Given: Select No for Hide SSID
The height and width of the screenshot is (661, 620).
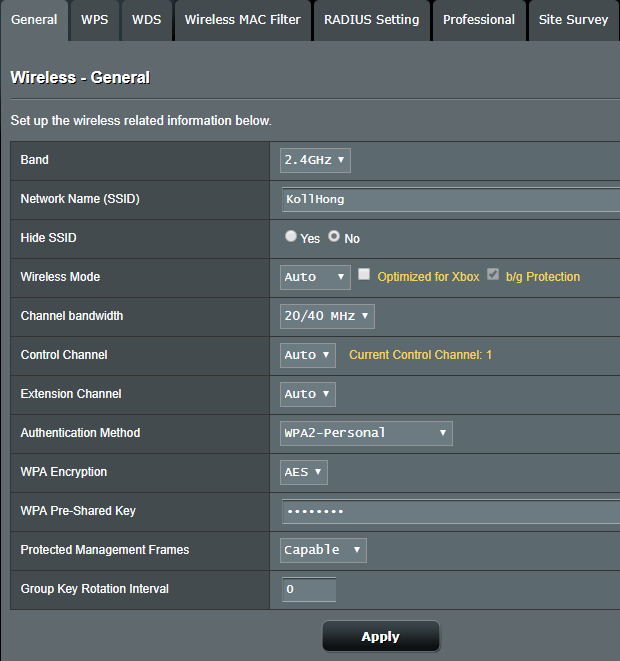Looking at the screenshot, I should pos(334,237).
